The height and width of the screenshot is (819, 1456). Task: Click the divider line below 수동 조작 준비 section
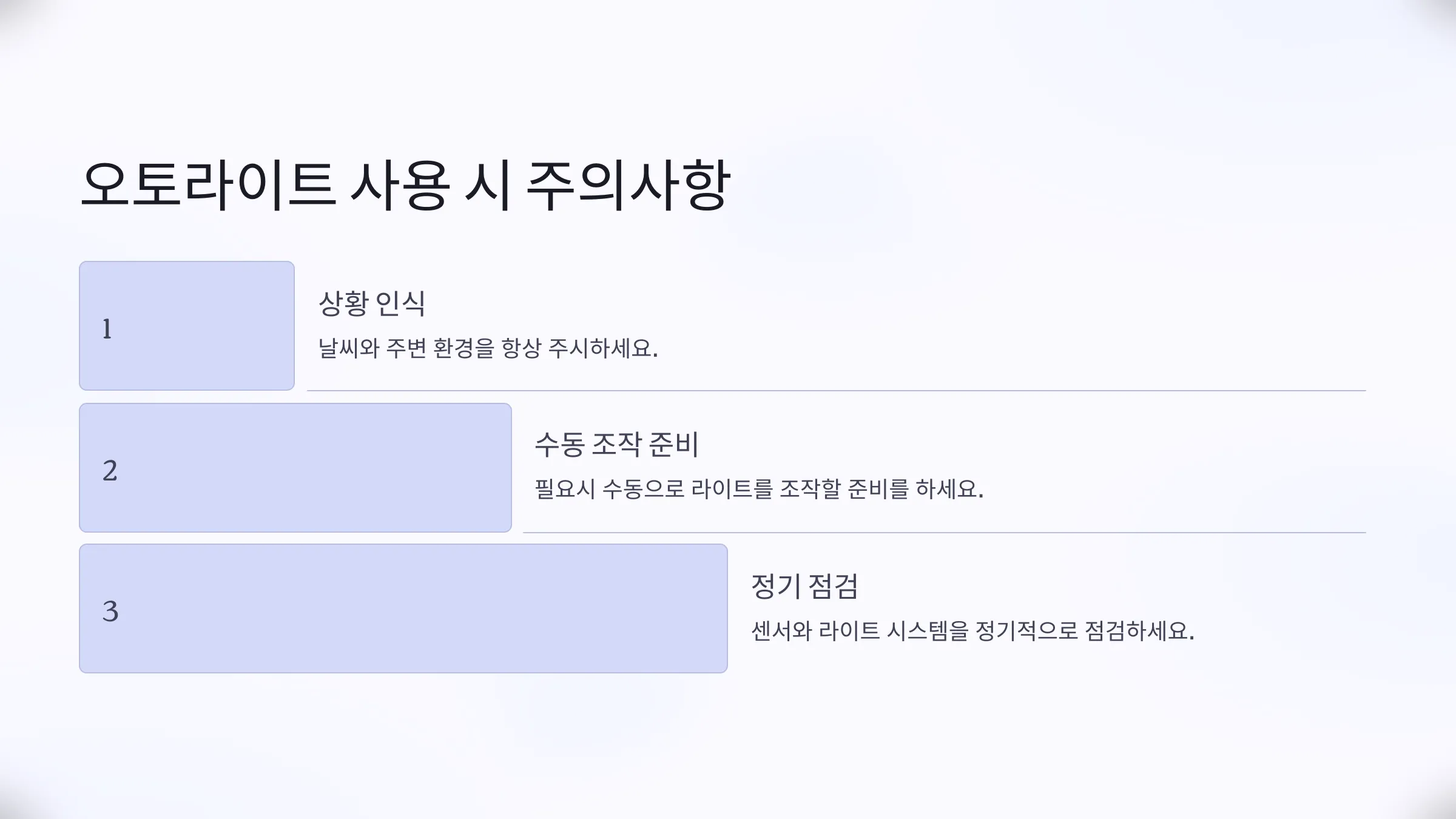(945, 533)
